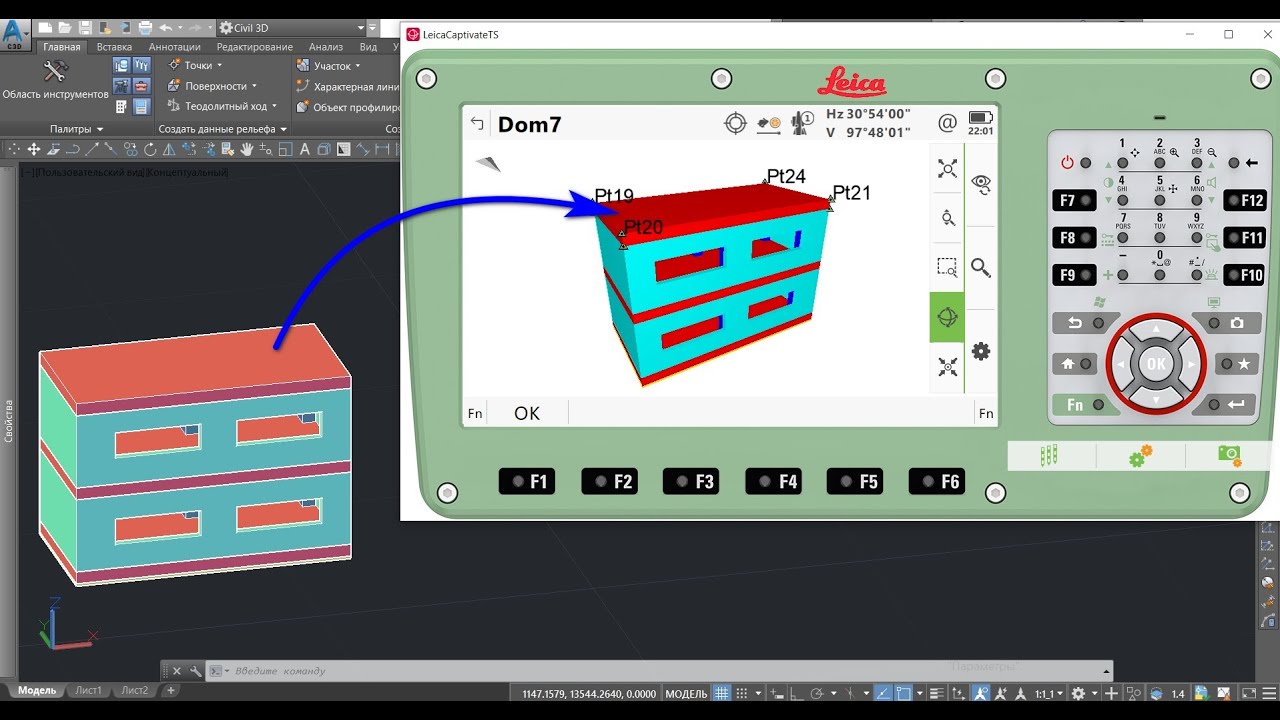The image size is (1280, 720).
Task: Switch to the Главная ribbon tab
Action: tap(62, 47)
